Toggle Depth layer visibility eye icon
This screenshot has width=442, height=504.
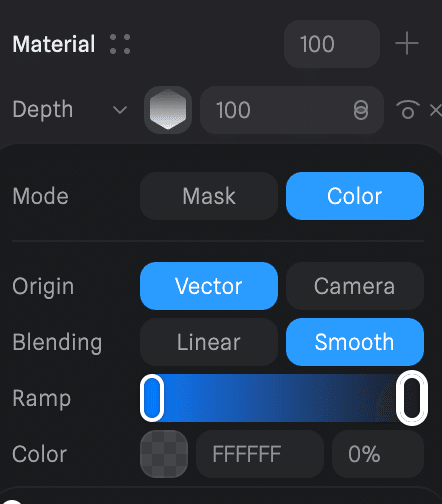tap(408, 110)
